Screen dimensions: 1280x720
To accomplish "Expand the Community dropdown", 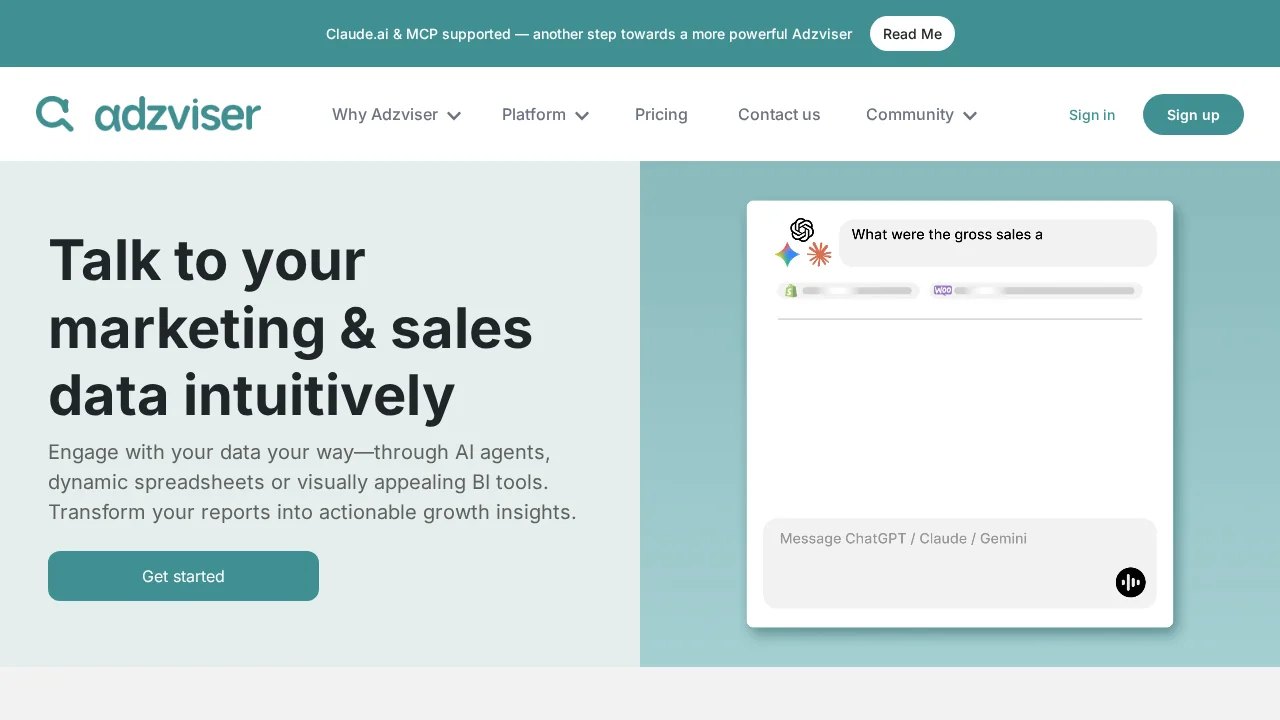I will coord(921,114).
